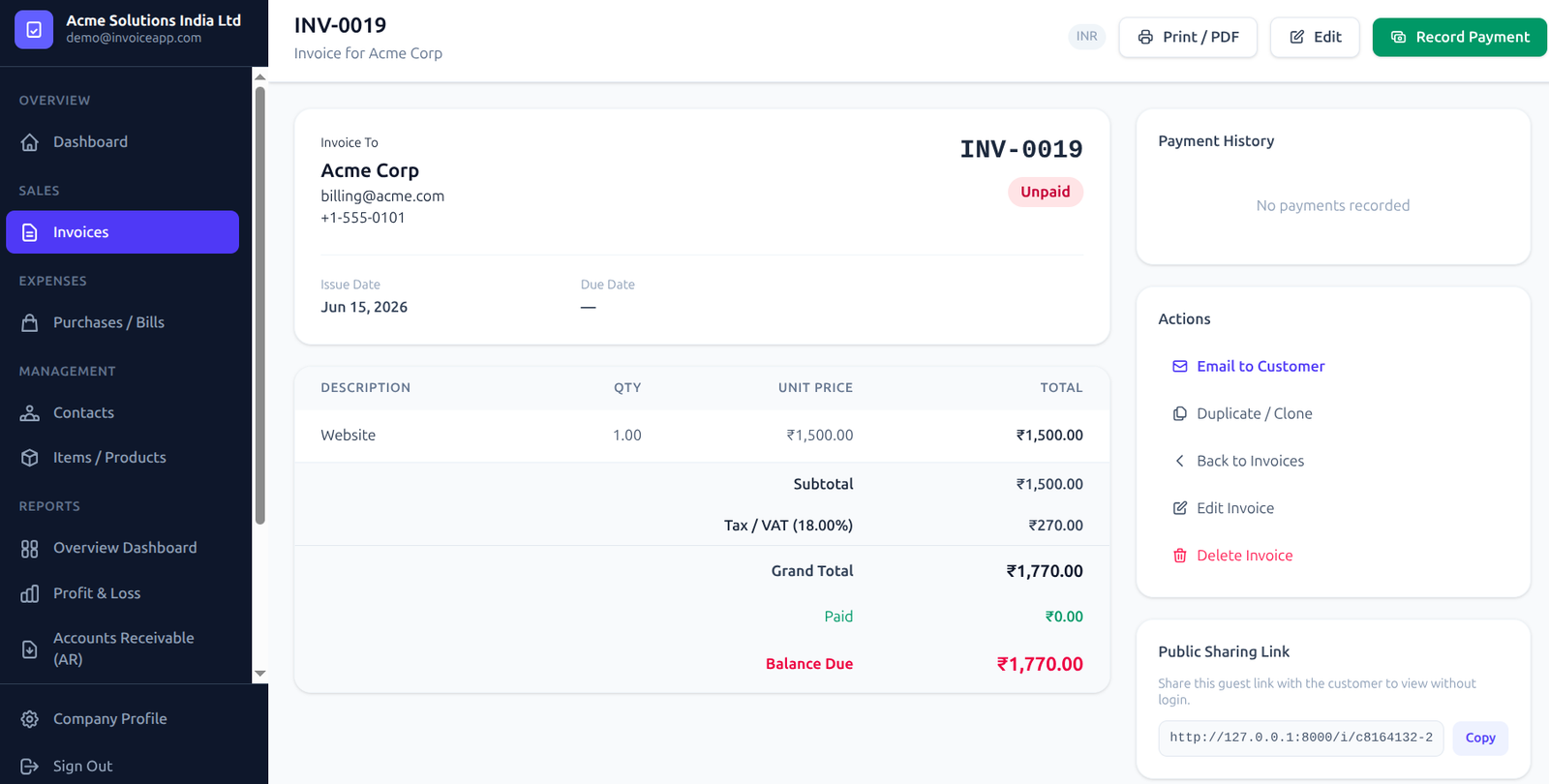Click the Profit & Loss chart icon
Image resolution: width=1549 pixels, height=784 pixels.
click(30, 593)
